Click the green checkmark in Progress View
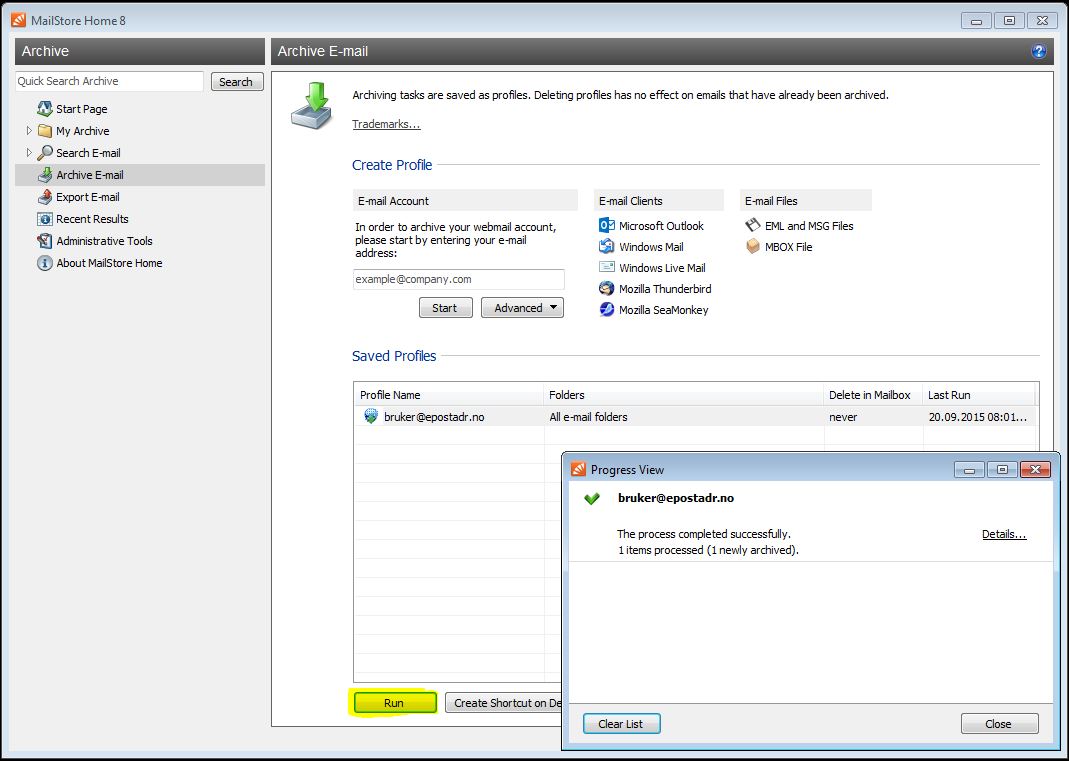 pyautogui.click(x=592, y=498)
